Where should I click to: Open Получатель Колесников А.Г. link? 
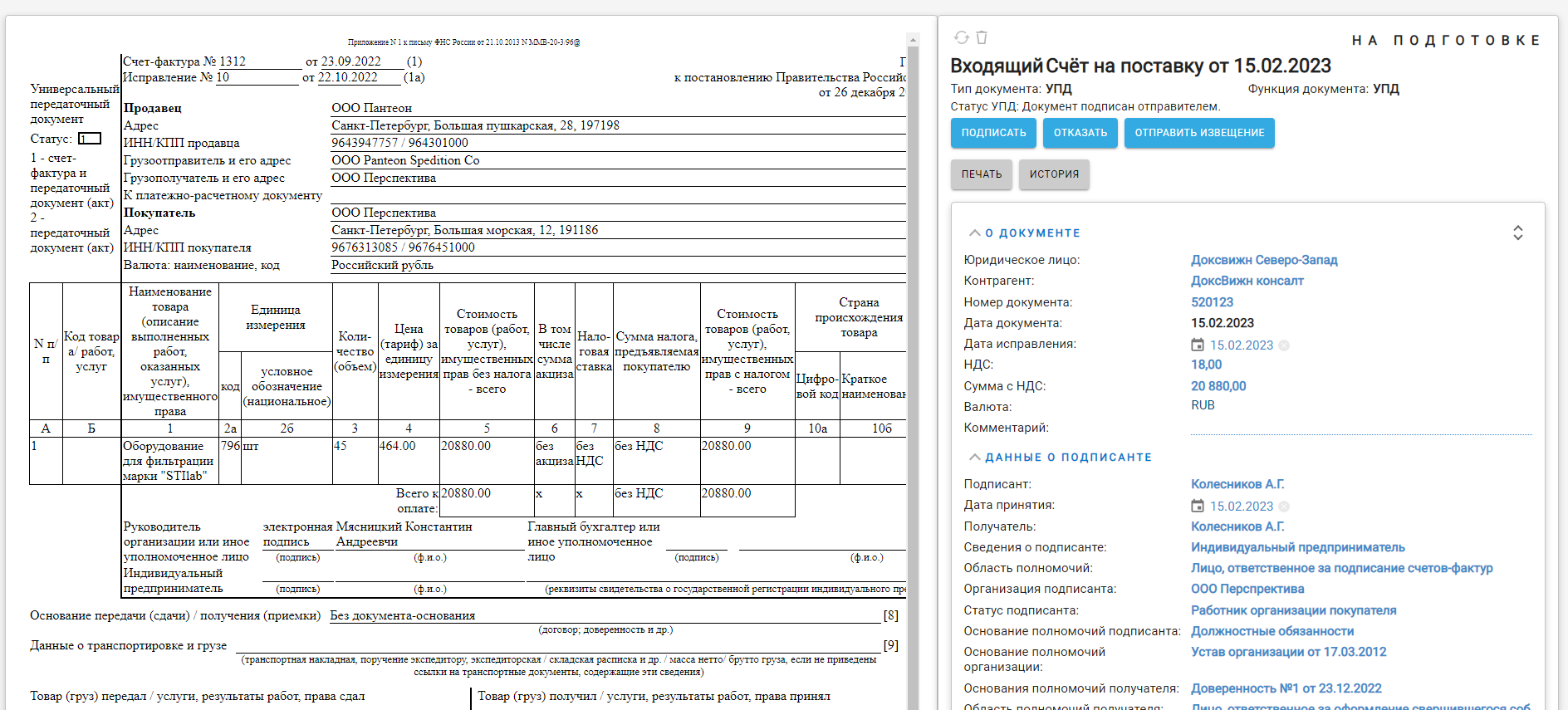point(1237,526)
